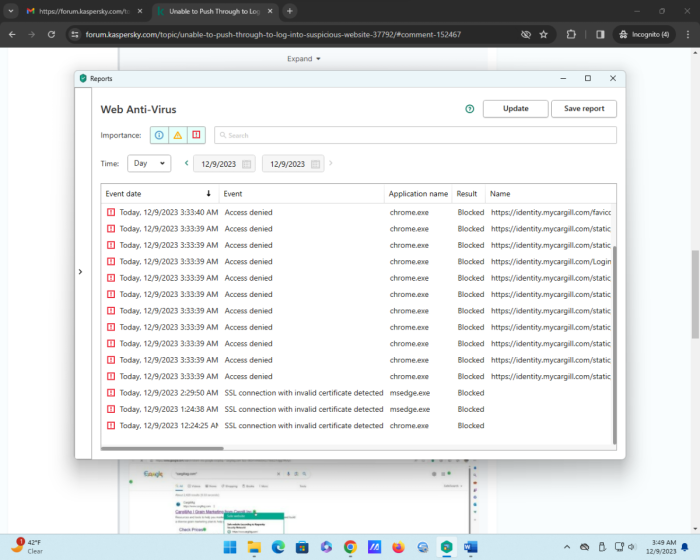Image resolution: width=700 pixels, height=560 pixels.
Task: Sort by the Name column header
Action: tap(550, 193)
